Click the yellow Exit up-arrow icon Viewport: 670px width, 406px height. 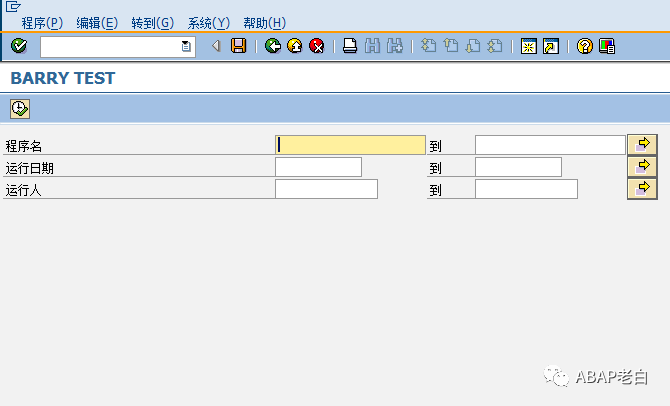295,46
